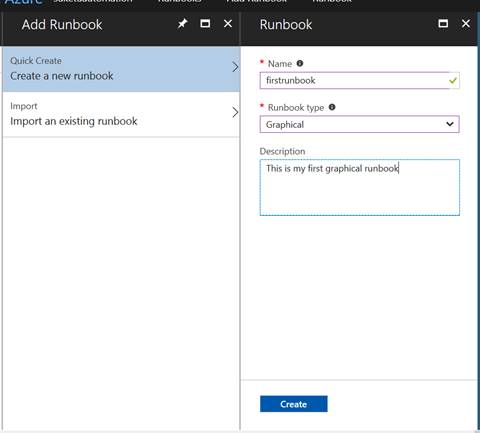This screenshot has height=433, width=480.
Task: Click the Add Runbook blade title
Action: click(x=62, y=25)
